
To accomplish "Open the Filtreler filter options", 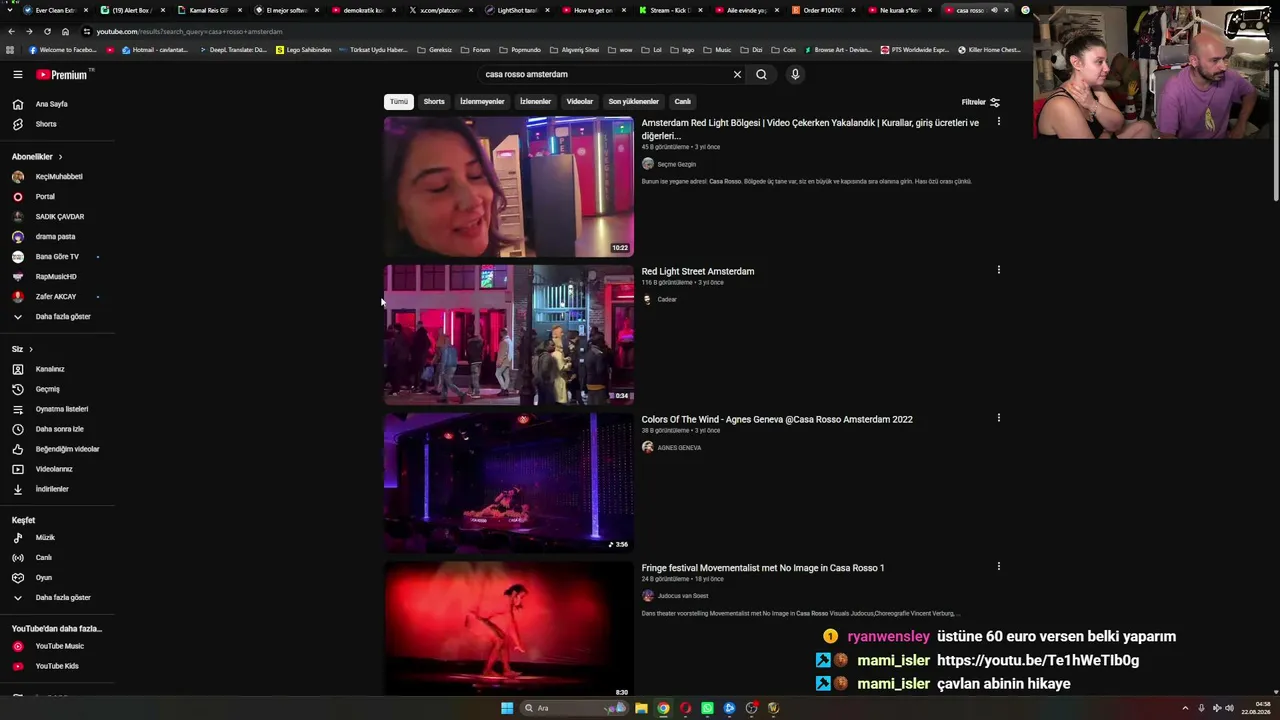I will pyautogui.click(x=980, y=102).
